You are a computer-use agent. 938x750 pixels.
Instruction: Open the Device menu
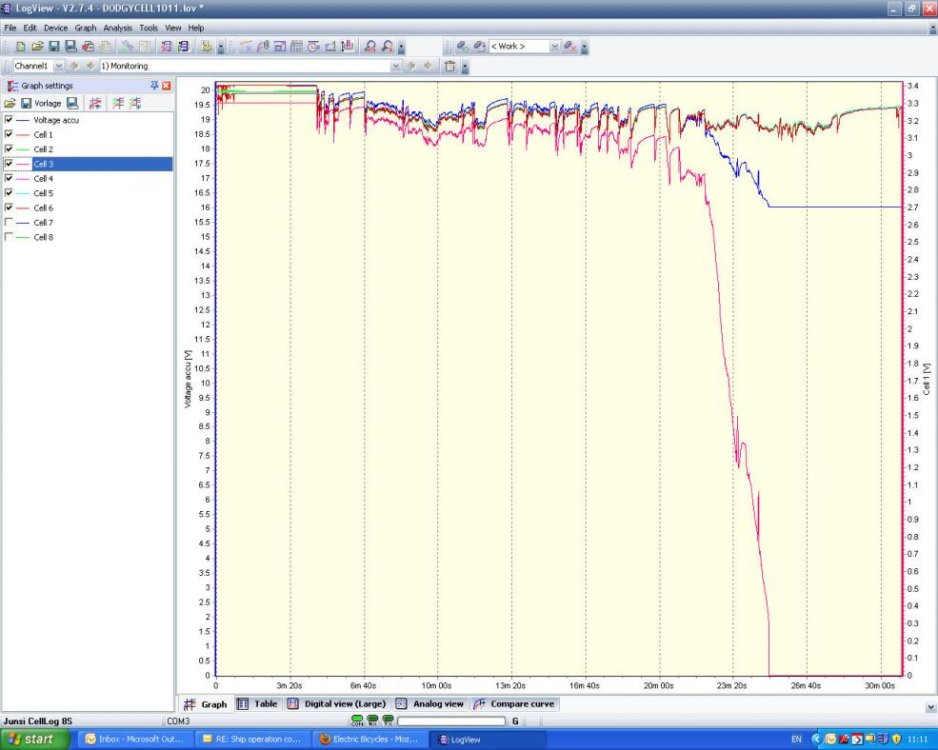coord(56,28)
